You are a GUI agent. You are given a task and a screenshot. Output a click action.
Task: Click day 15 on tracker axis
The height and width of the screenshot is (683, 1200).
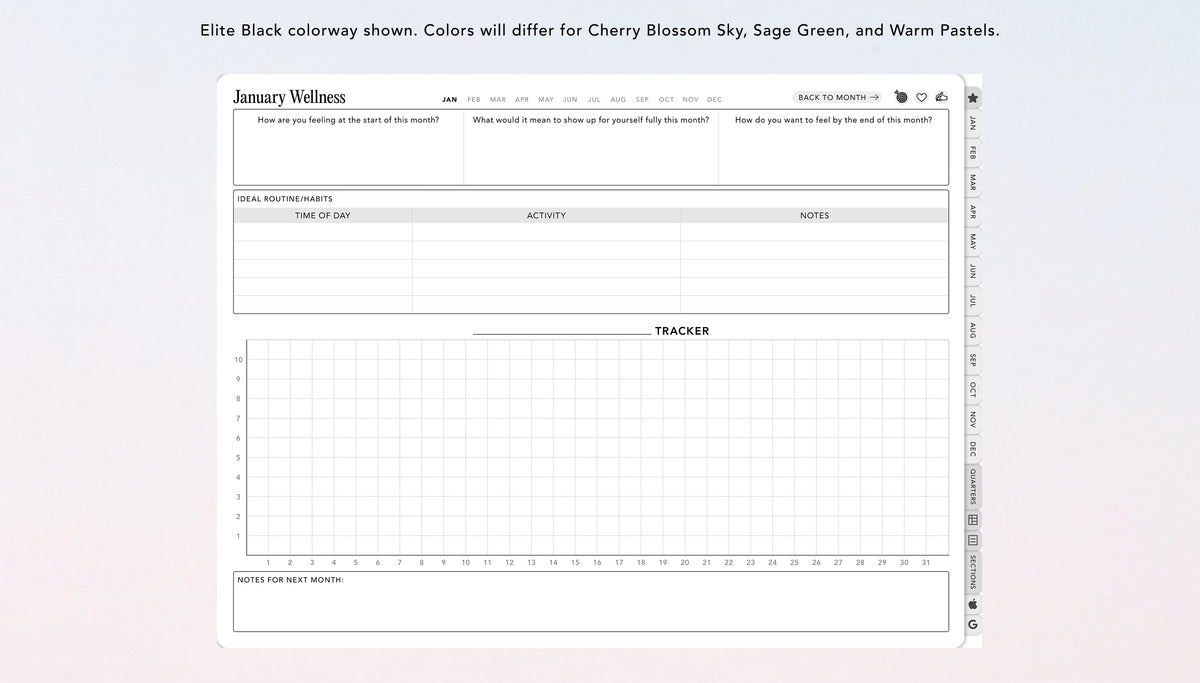pyautogui.click(x=575, y=563)
